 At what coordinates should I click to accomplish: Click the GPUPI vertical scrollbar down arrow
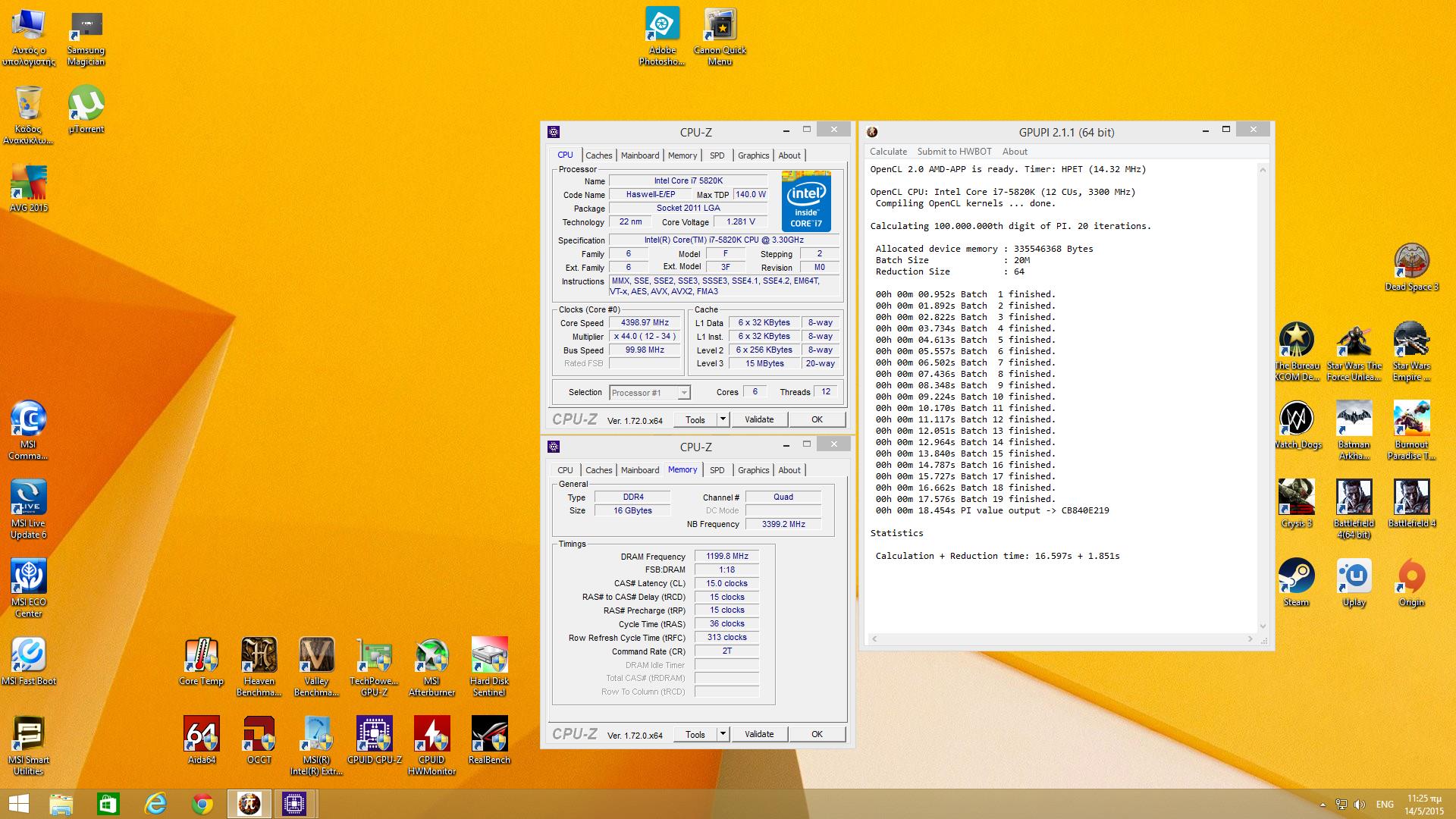(x=1263, y=626)
